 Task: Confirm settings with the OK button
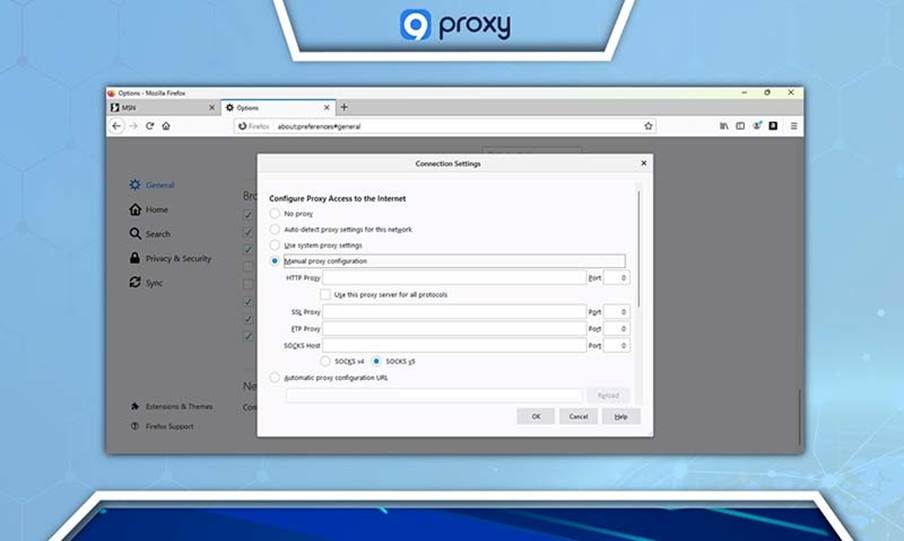tap(536, 416)
